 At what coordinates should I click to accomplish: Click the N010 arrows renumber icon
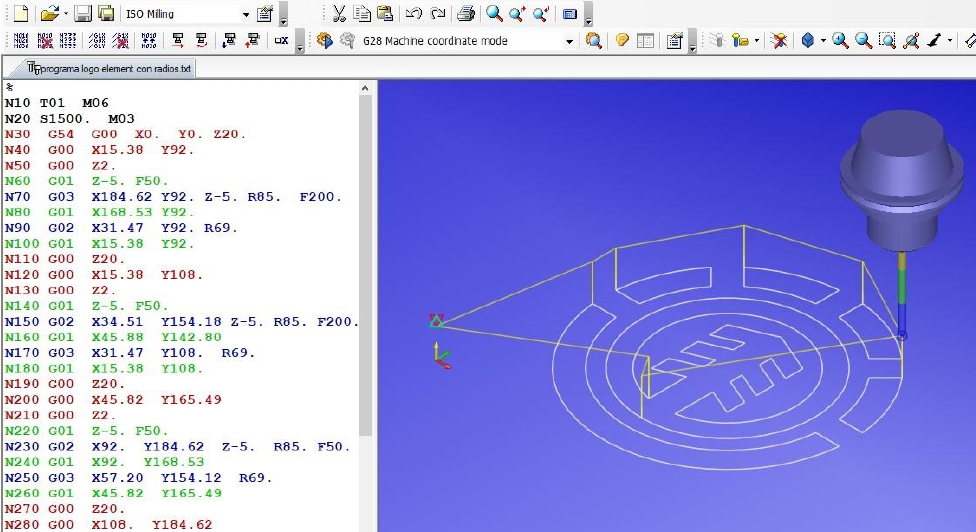[x=149, y=40]
